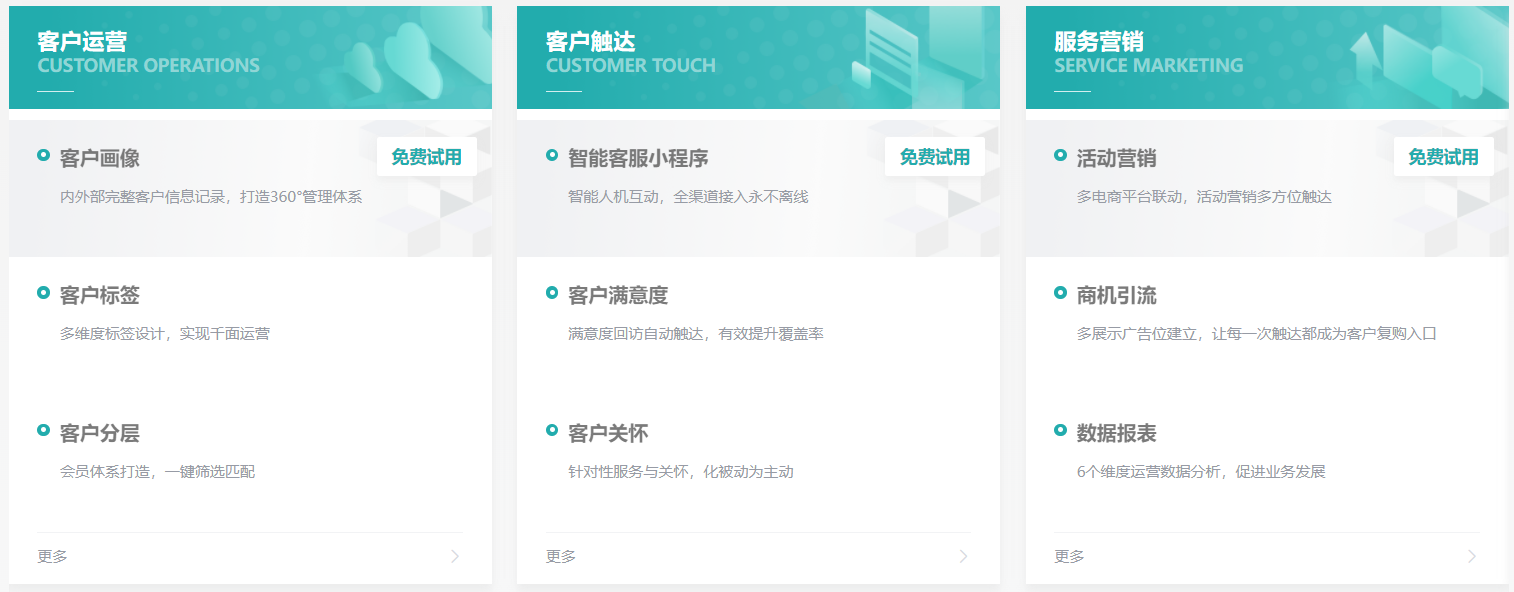Open 更多 link in 客户触达 card
1514x592 pixels.
[x=561, y=556]
